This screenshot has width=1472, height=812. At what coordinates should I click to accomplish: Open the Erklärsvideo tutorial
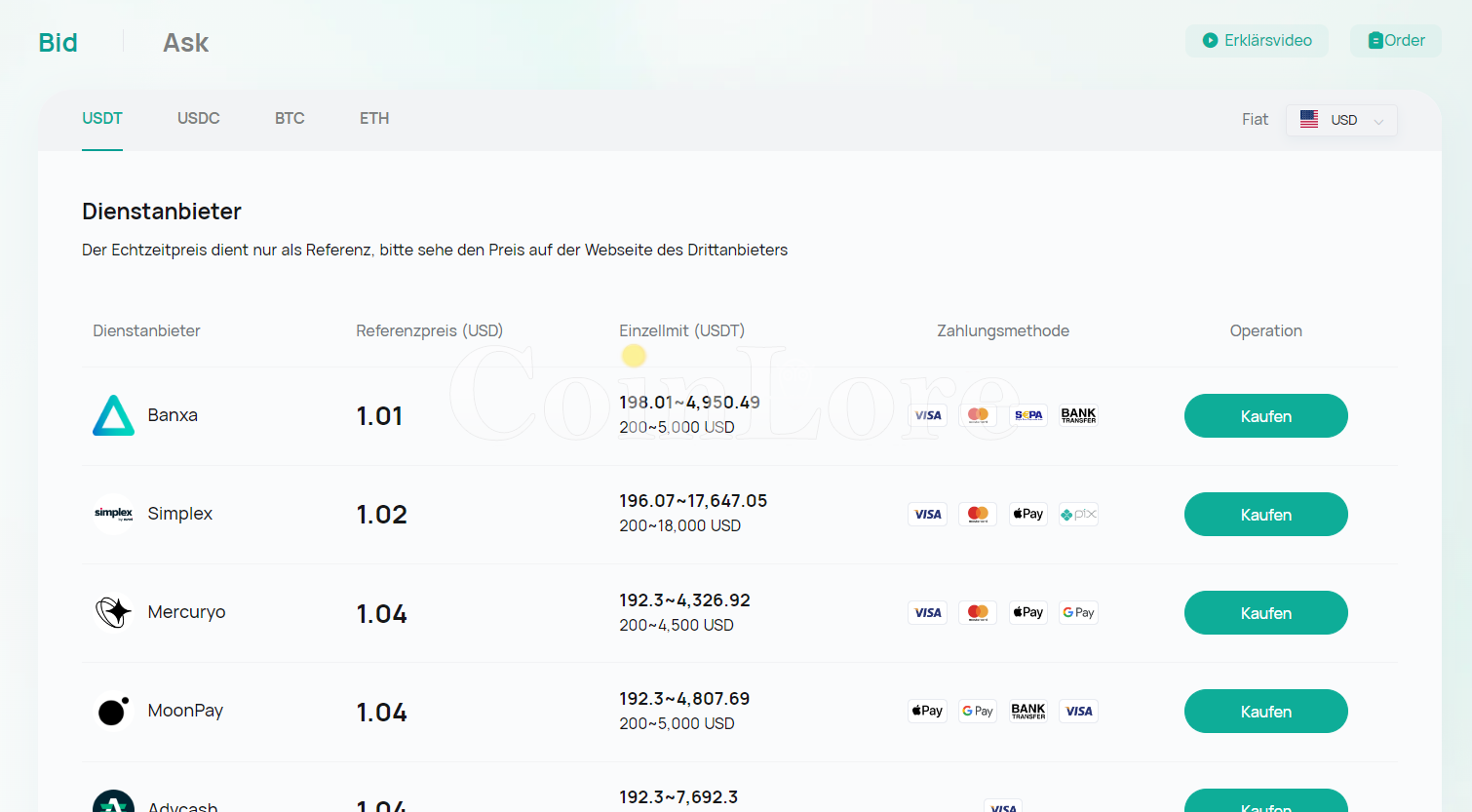(1257, 40)
